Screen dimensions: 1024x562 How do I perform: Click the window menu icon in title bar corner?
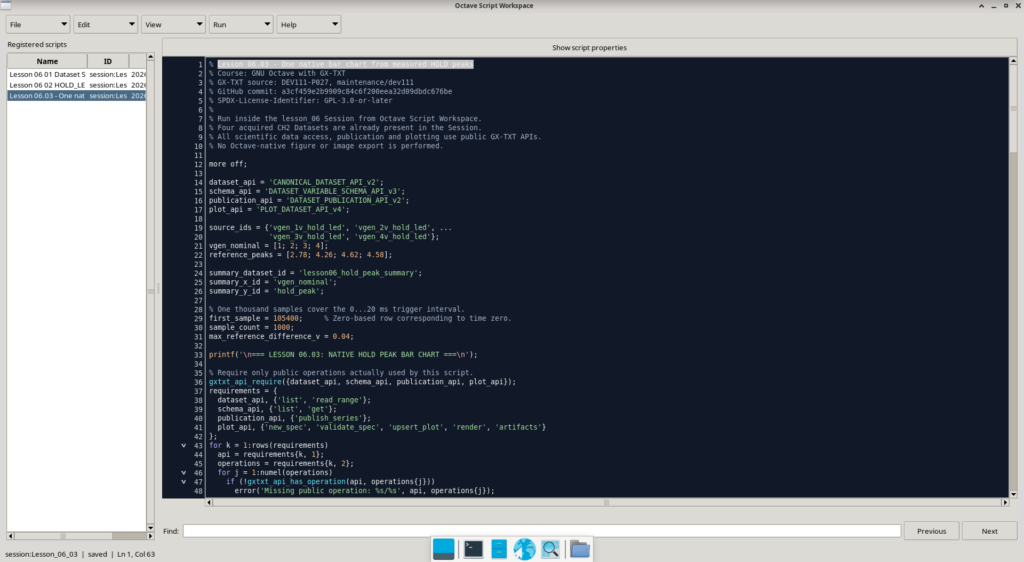[x=5, y=5]
